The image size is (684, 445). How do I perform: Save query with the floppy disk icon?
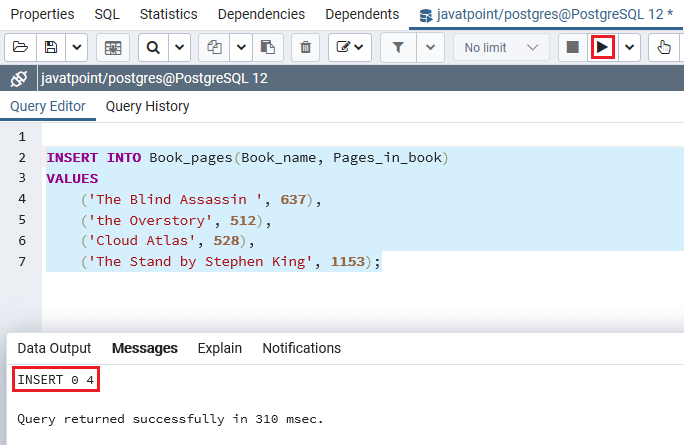pyautogui.click(x=51, y=47)
